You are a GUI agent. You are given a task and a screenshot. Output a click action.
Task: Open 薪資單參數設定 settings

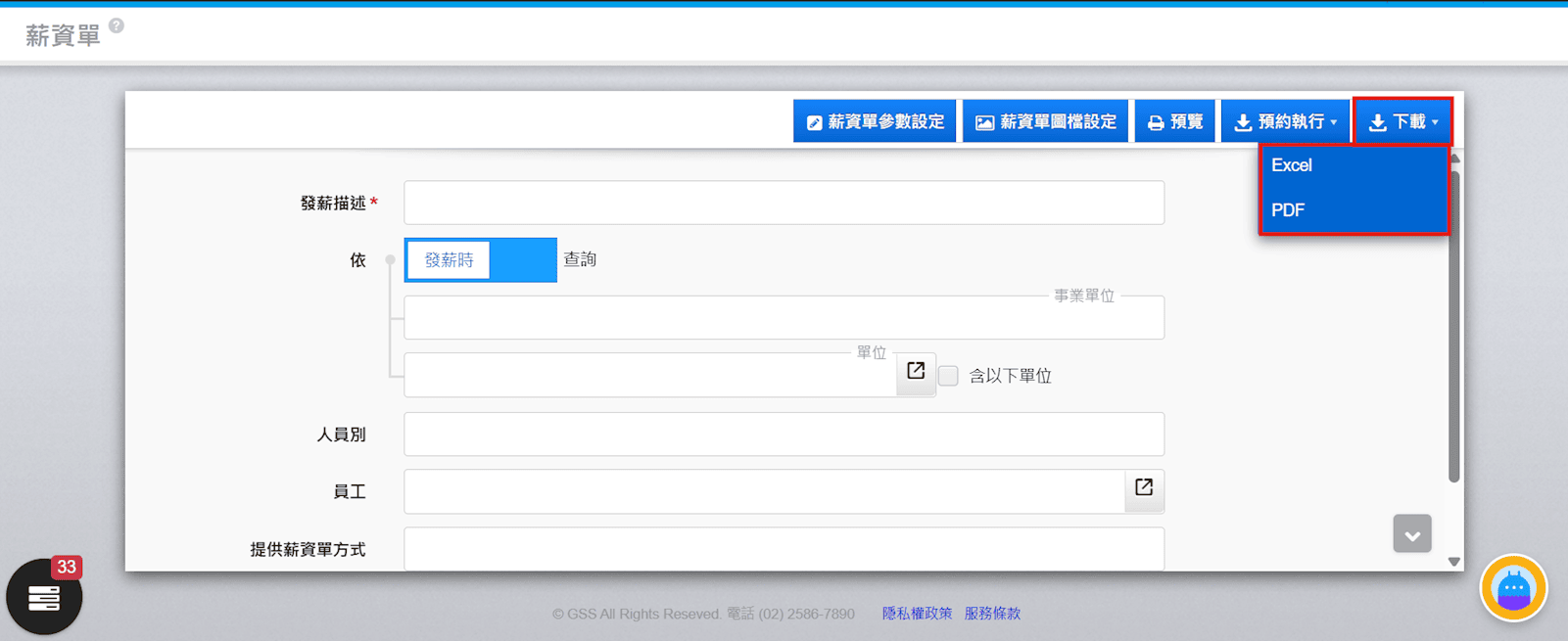[x=875, y=121]
